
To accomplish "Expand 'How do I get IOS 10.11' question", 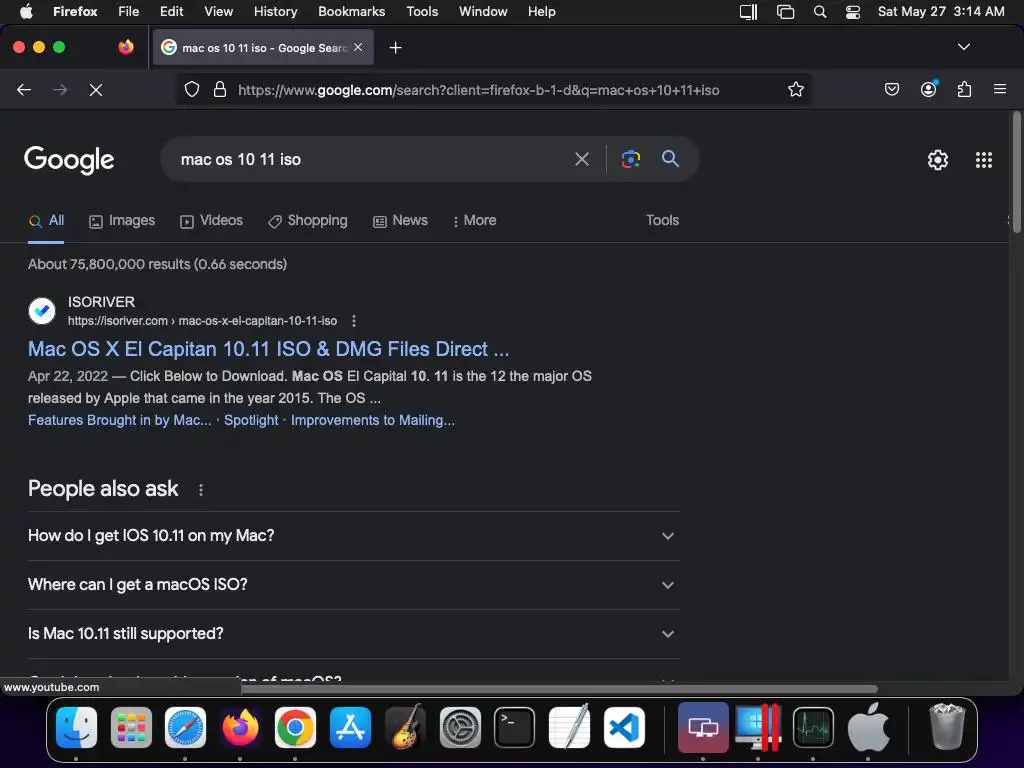I will [354, 536].
